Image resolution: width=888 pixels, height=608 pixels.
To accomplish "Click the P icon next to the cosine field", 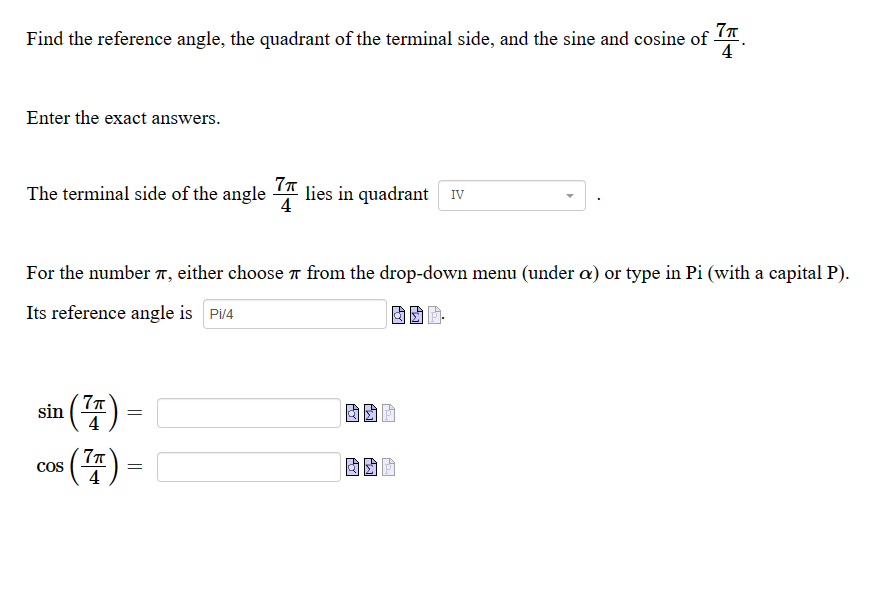I will 388,466.
